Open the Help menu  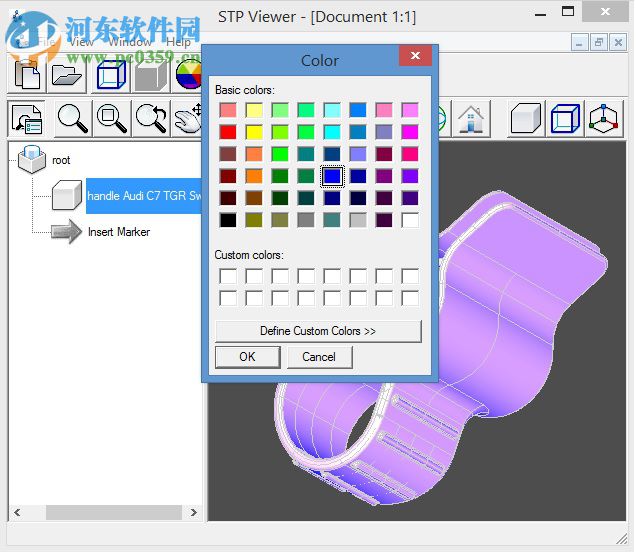pos(178,42)
